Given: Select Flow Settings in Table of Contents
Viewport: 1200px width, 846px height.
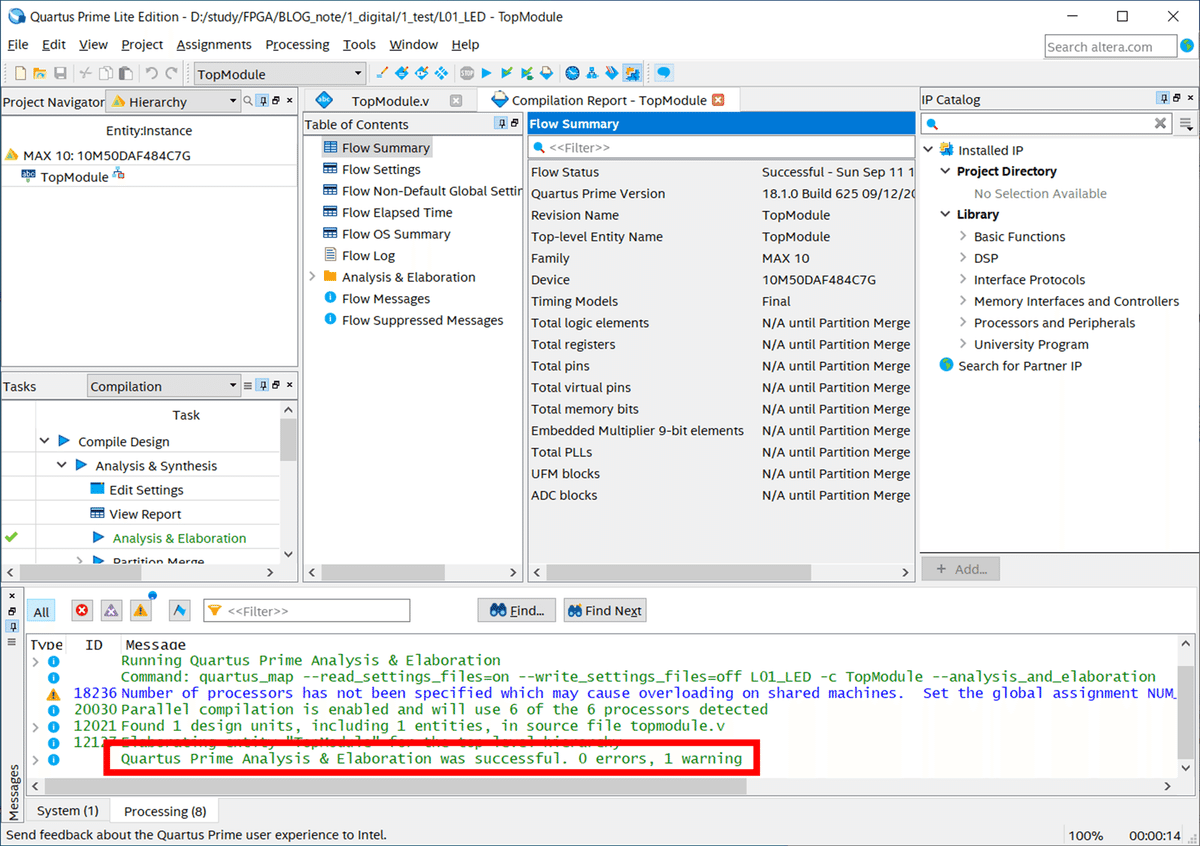Looking at the screenshot, I should pos(381,169).
